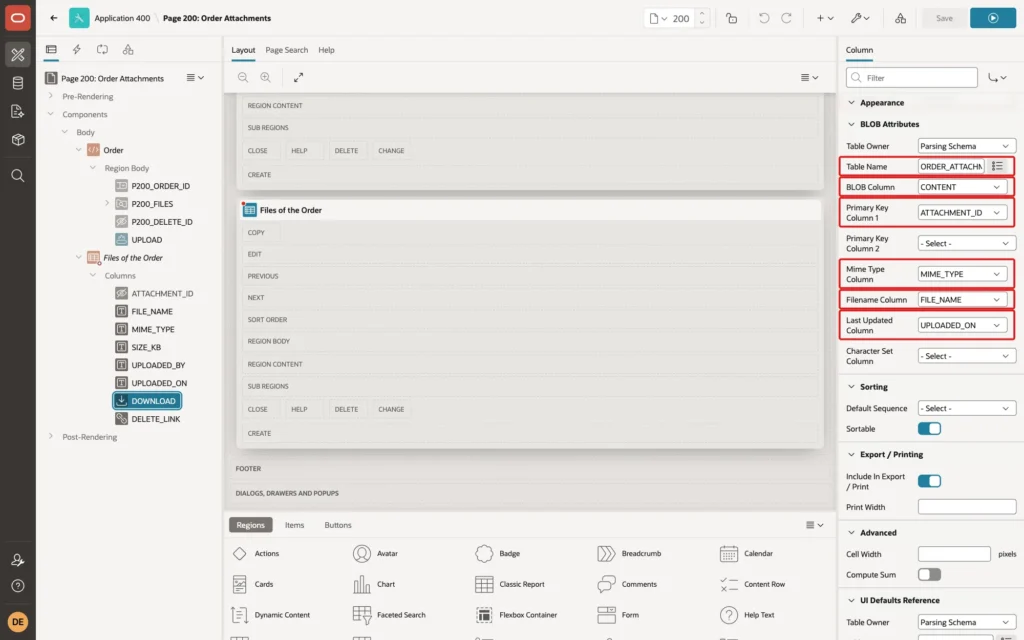Open the Shared Components toolbar icon
This screenshot has height=640, width=1024.
click(900, 18)
